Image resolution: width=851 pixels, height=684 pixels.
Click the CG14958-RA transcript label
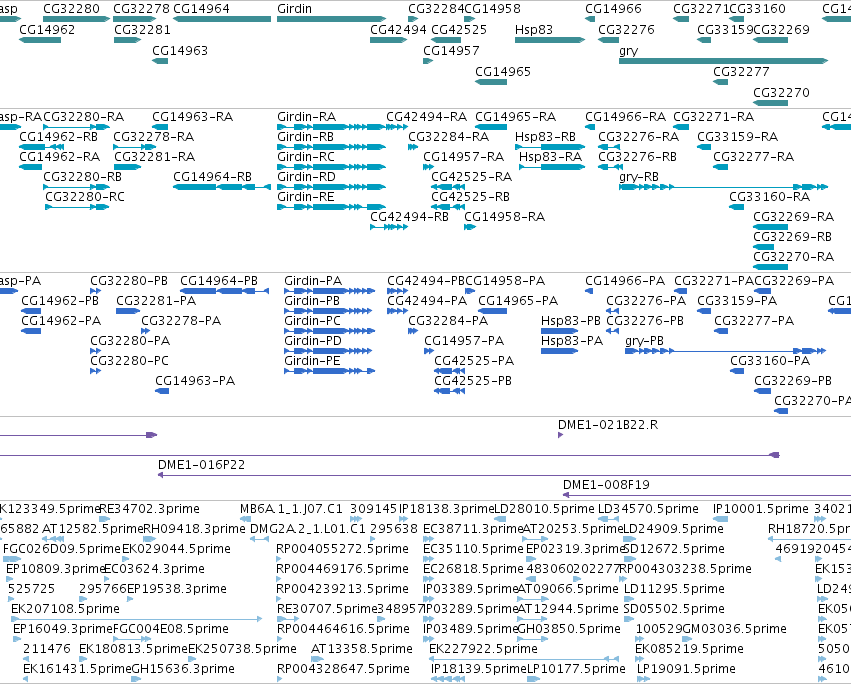pyautogui.click(x=504, y=217)
